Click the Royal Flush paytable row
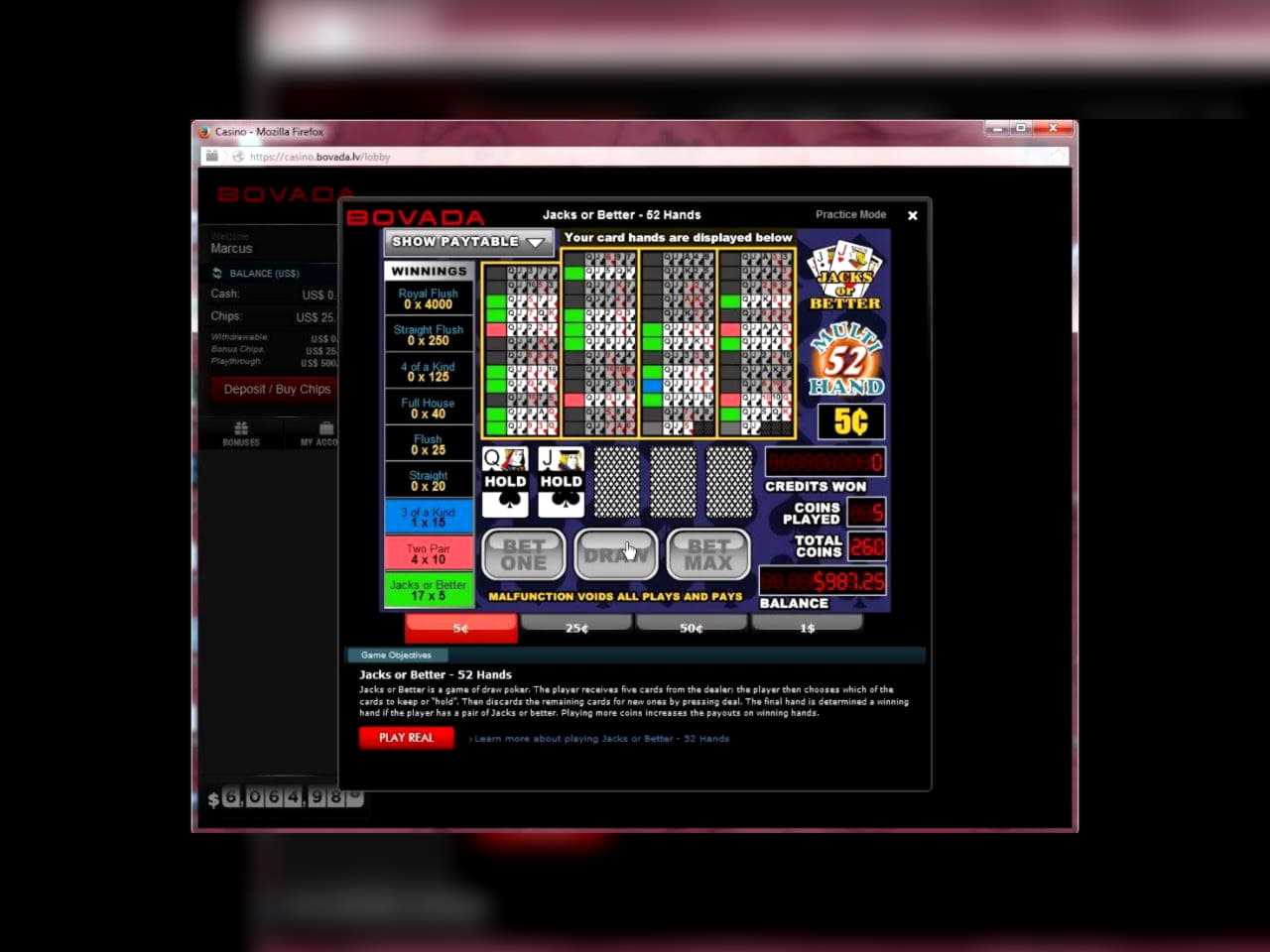 coord(429,299)
